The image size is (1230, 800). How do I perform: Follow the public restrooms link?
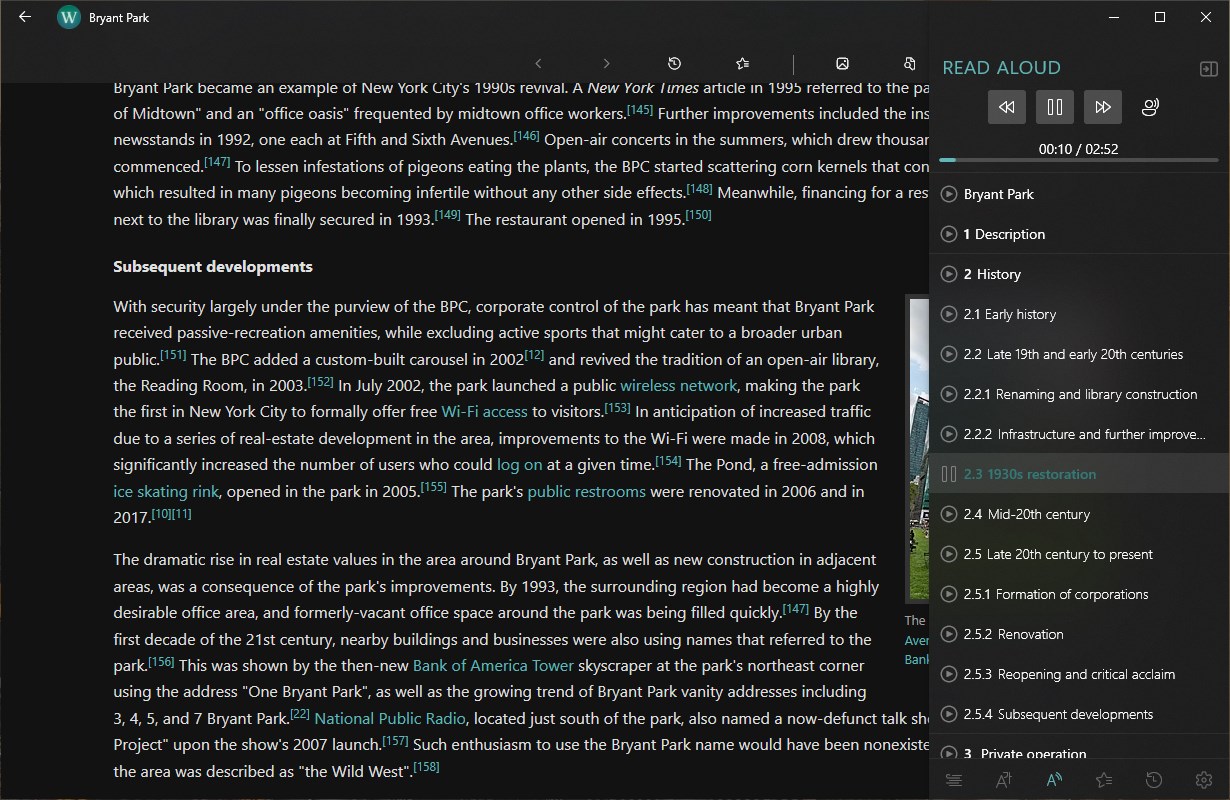586,491
